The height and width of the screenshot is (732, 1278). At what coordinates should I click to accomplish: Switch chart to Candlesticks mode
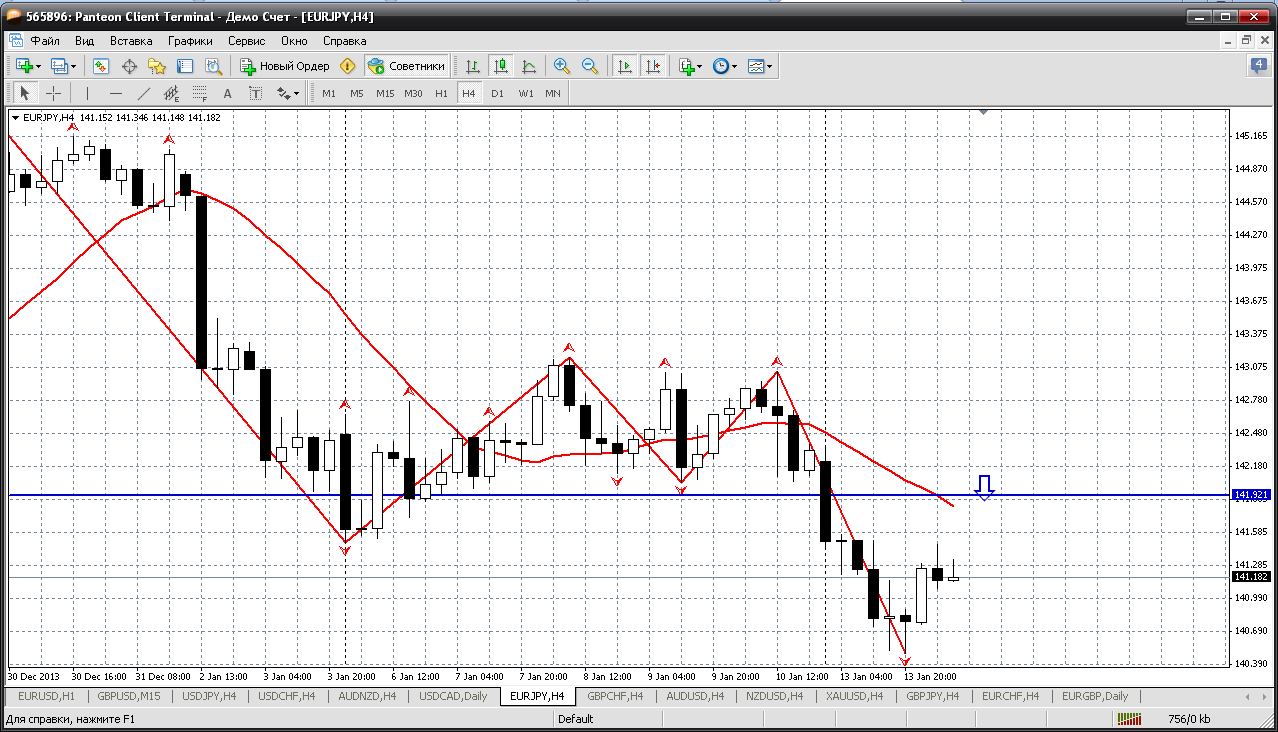coord(501,66)
